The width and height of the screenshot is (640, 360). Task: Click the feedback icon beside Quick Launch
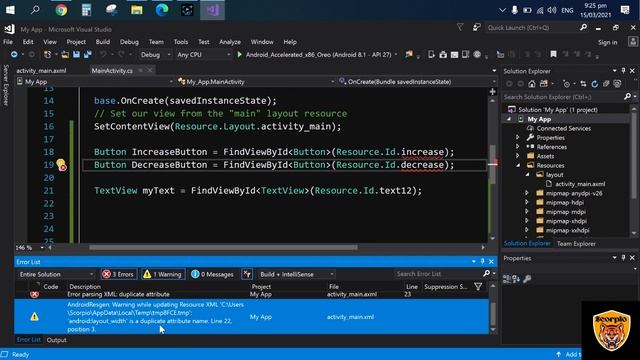(476, 27)
